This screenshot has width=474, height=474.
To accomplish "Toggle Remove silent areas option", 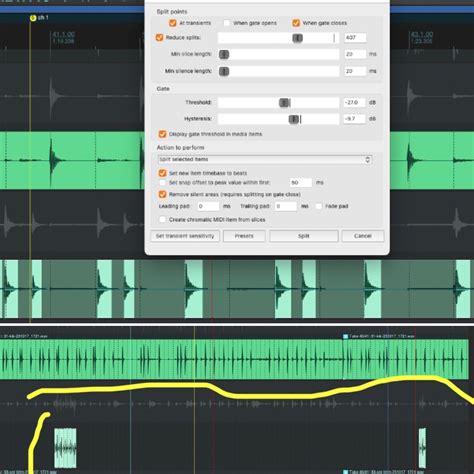I will pyautogui.click(x=162, y=194).
